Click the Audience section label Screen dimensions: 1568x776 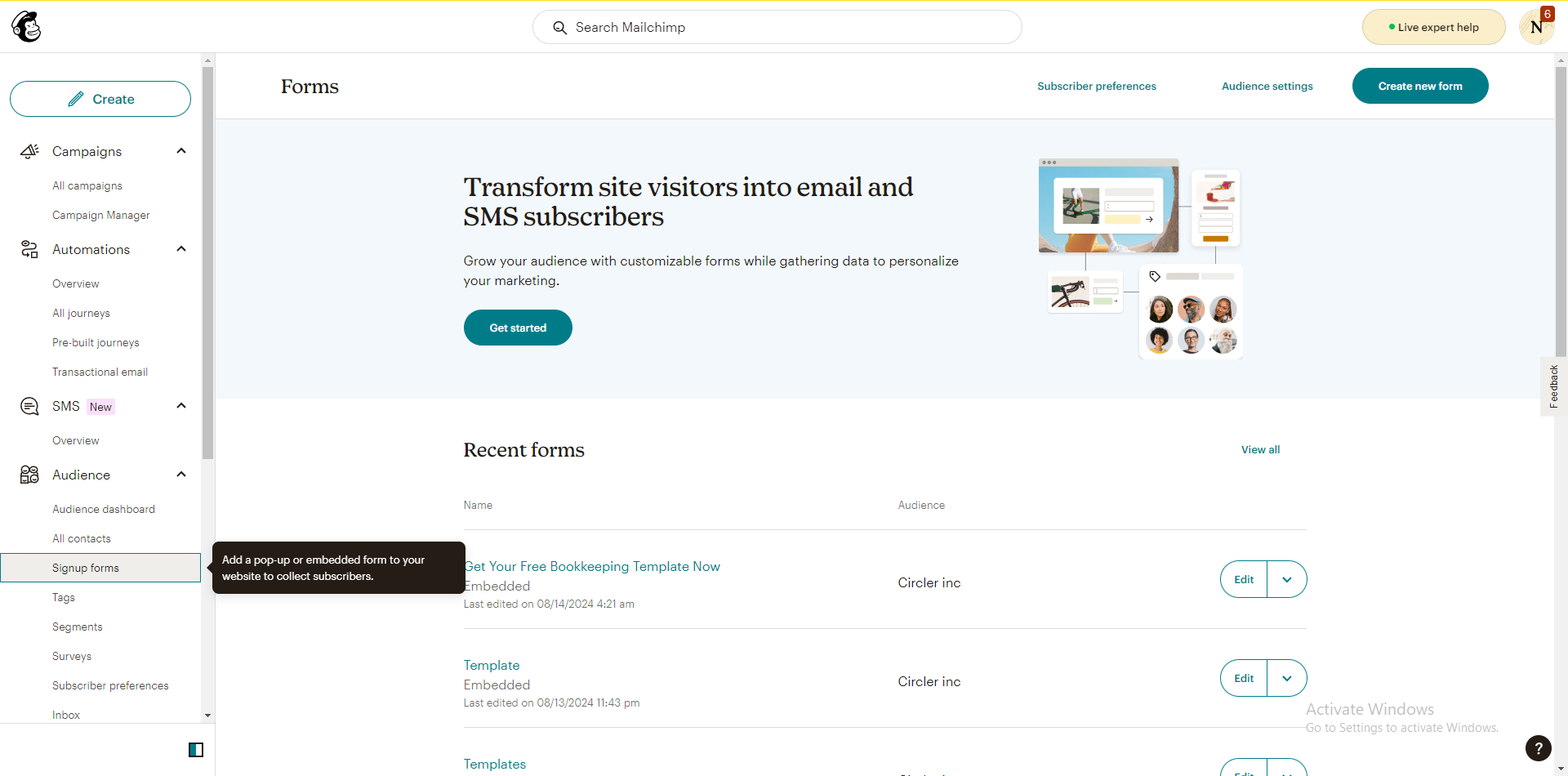click(x=81, y=475)
